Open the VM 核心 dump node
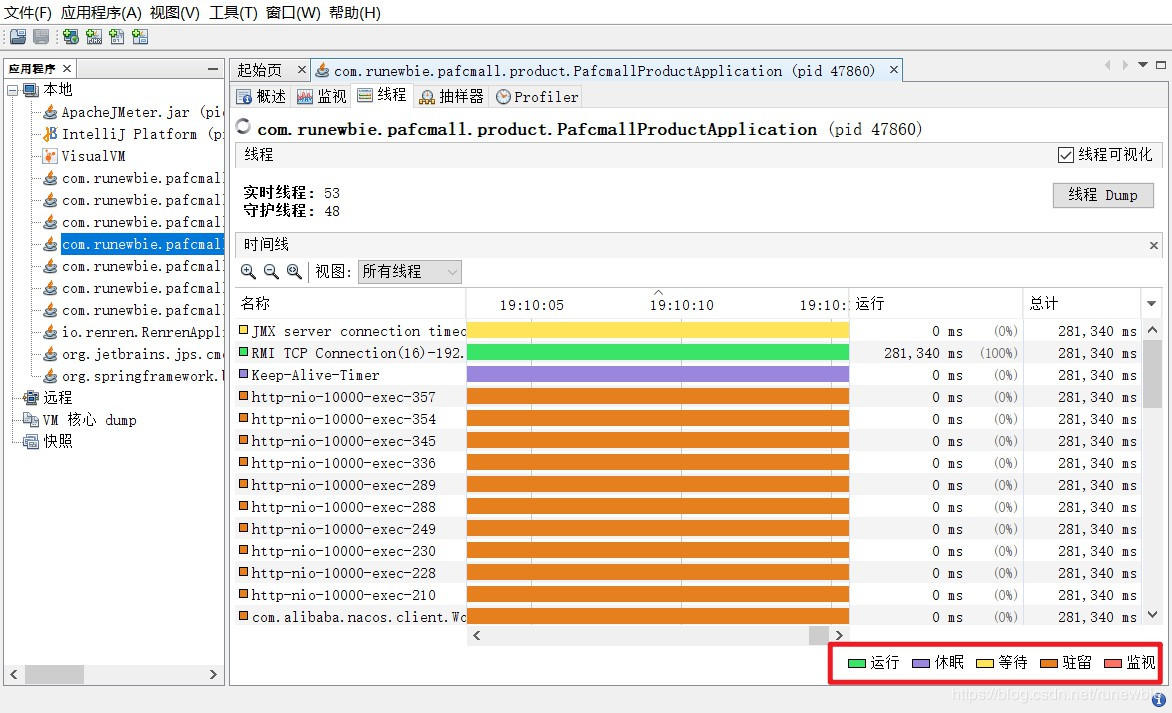Screen dimensions: 1172x713 80,420
